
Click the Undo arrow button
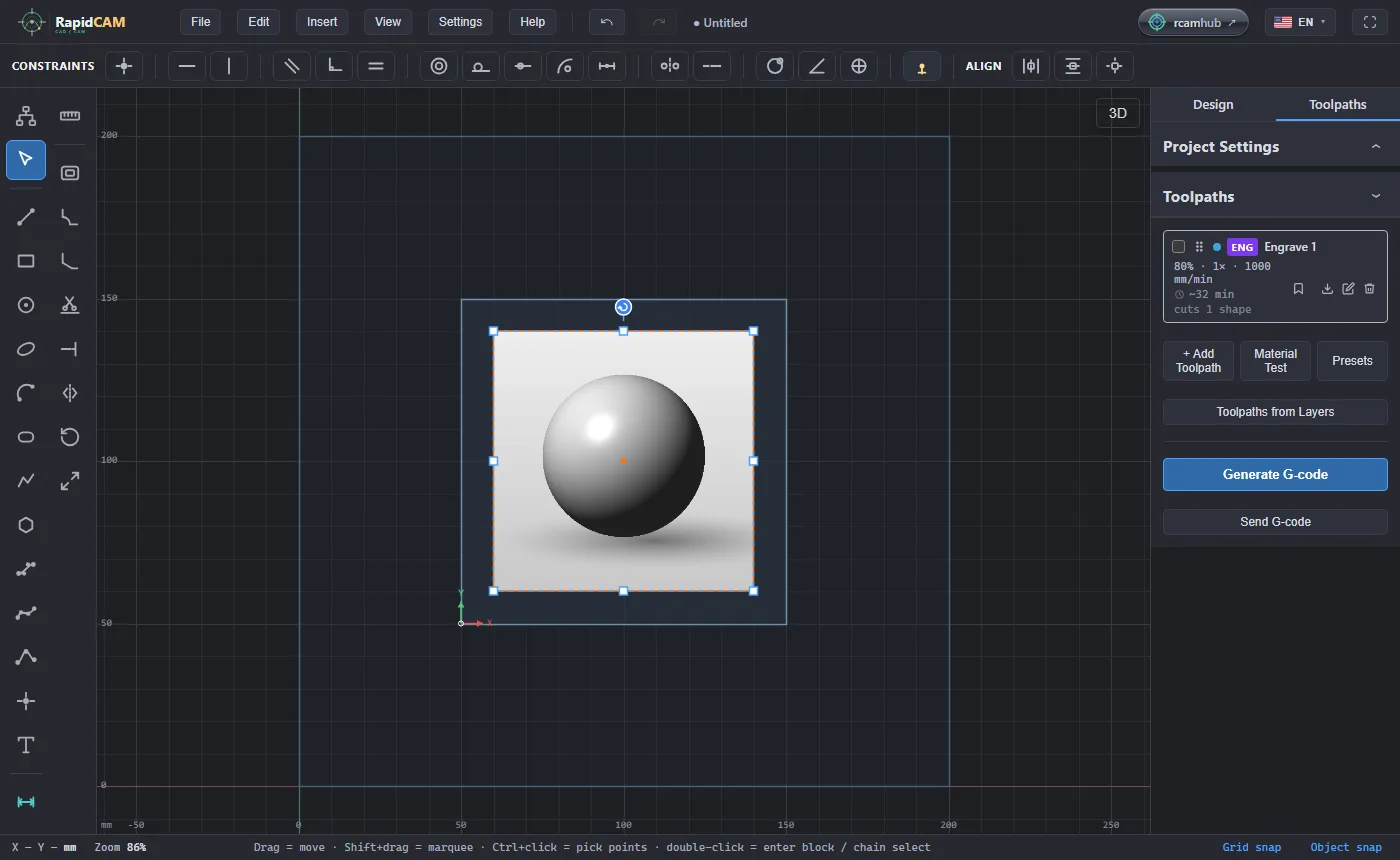pos(607,22)
